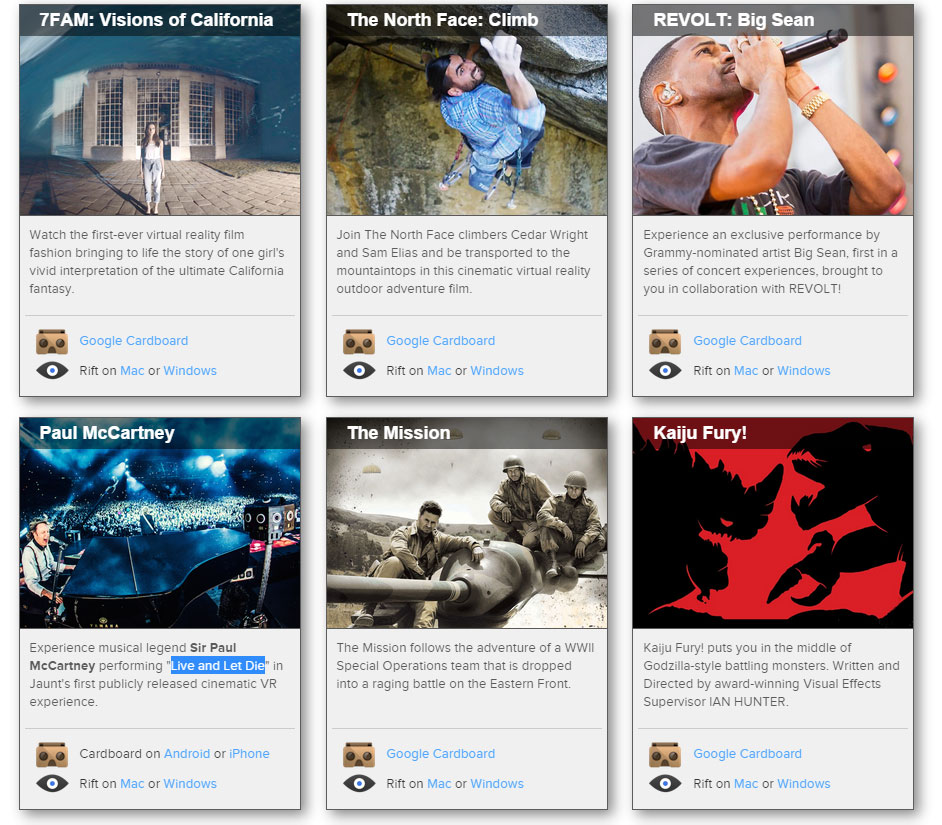The image size is (942, 825).
Task: Click 'The Mission' card title
Action: 398,433
